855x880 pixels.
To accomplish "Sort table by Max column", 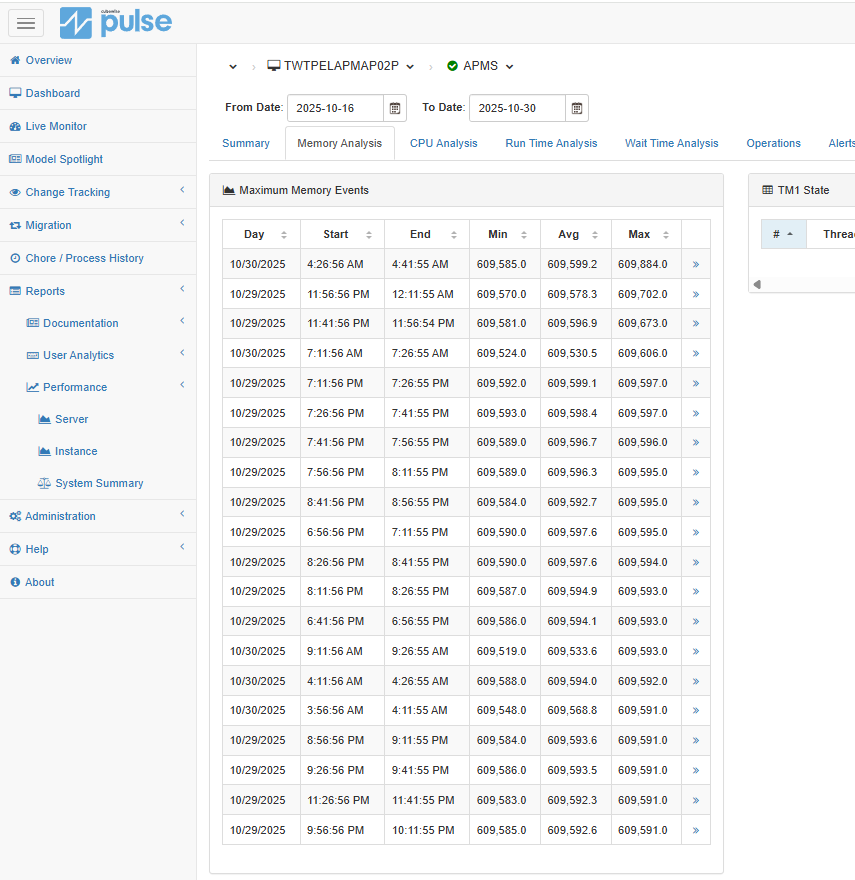I will [x=646, y=234].
